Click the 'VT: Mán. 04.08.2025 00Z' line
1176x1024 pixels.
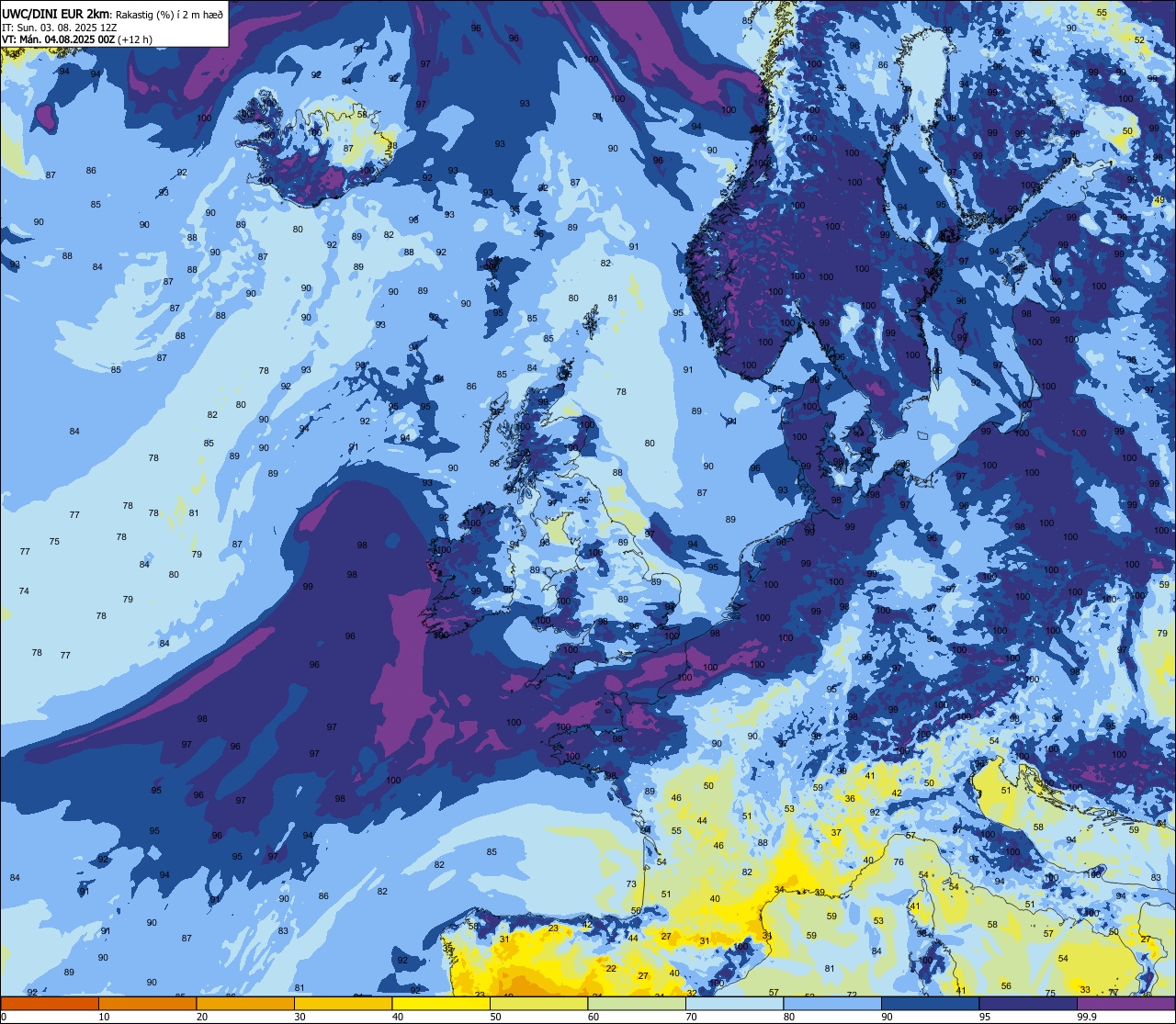coord(58,39)
